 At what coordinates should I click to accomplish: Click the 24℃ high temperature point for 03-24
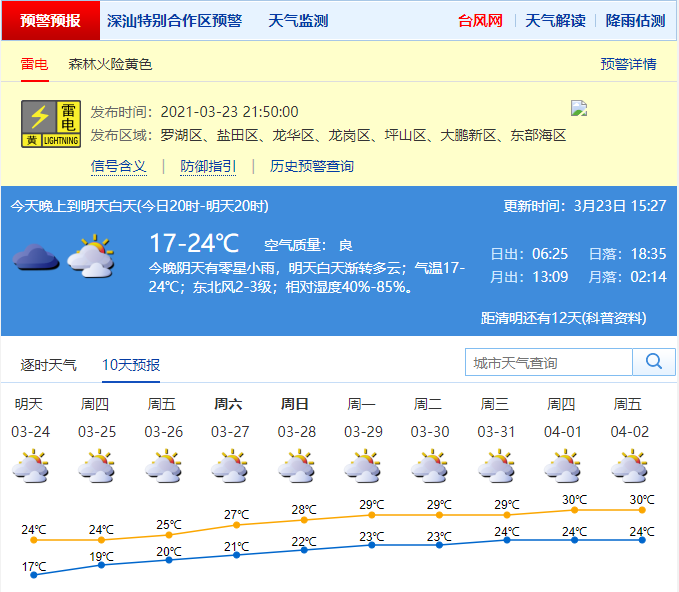click(x=34, y=540)
